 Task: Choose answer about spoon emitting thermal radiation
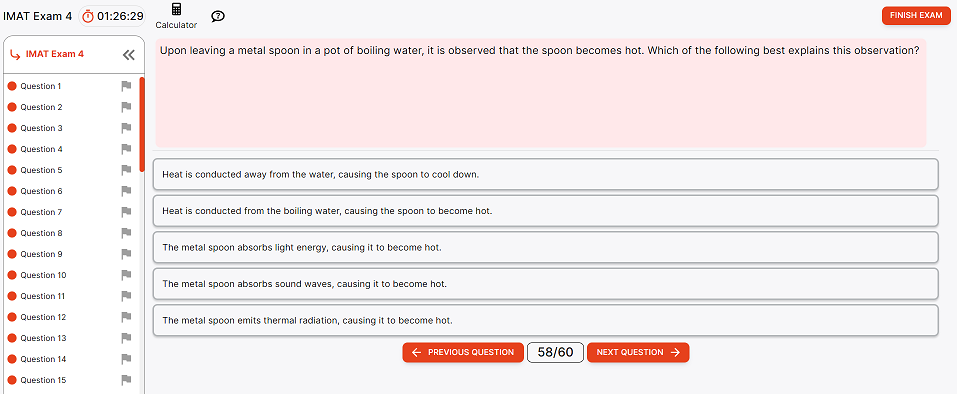pos(545,320)
